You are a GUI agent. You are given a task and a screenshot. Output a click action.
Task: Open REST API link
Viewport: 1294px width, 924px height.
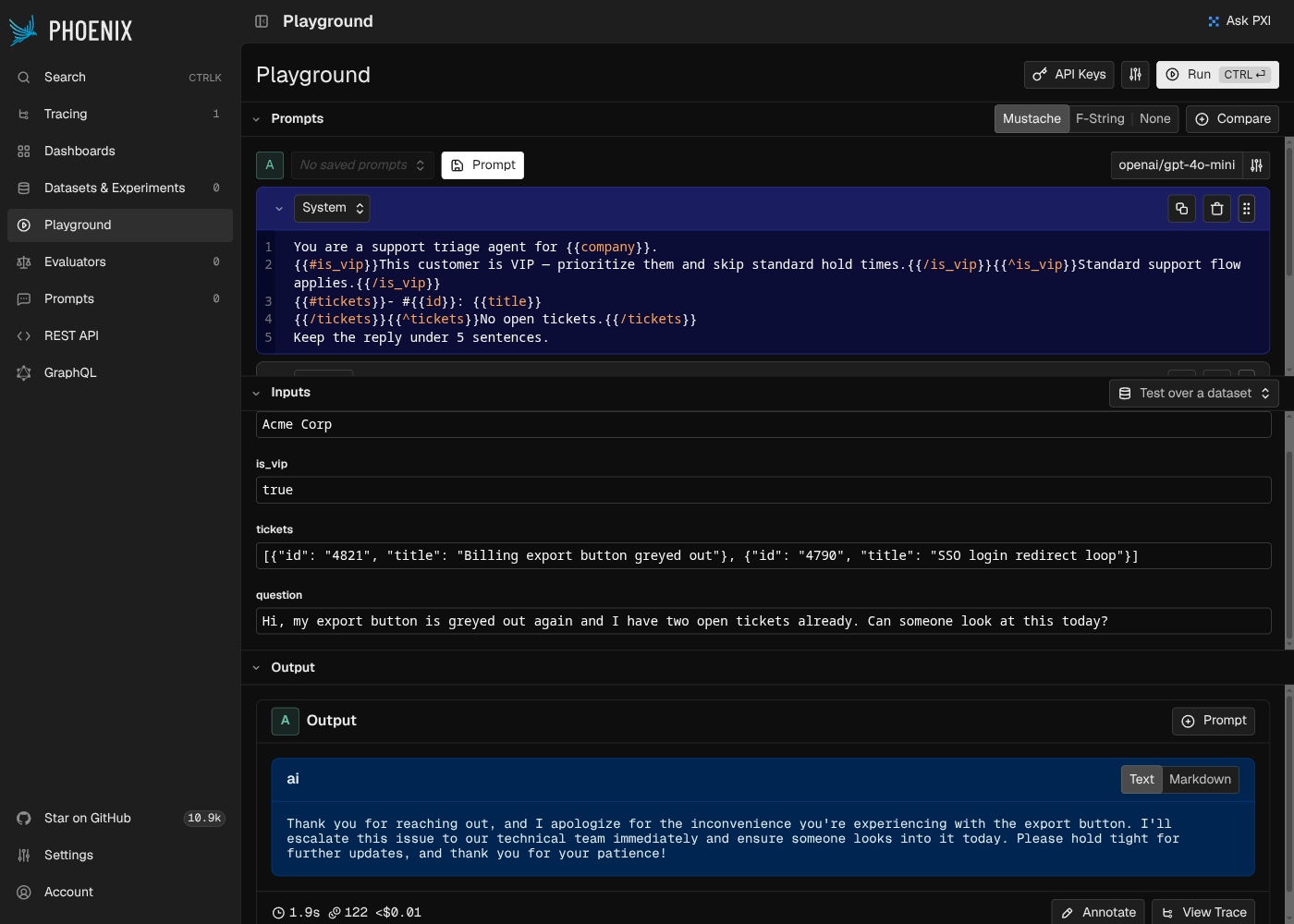(120, 336)
